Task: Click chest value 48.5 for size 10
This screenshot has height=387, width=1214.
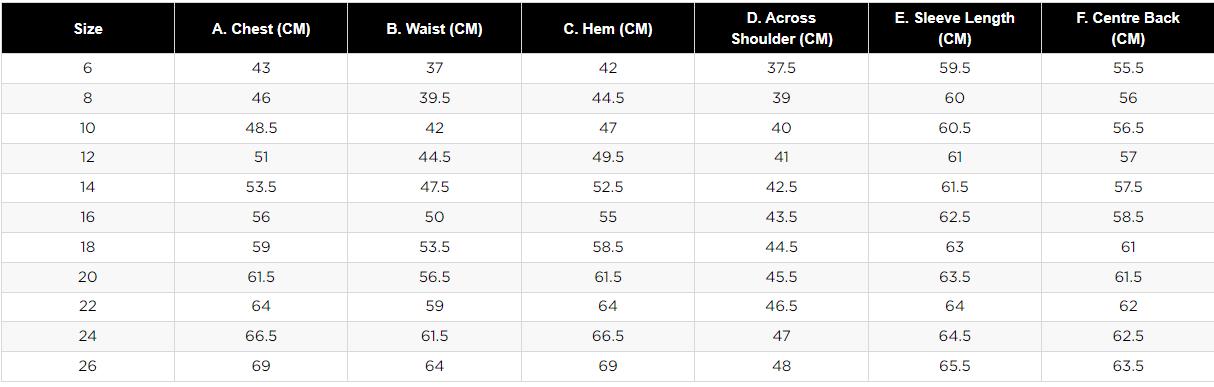Action: point(261,128)
